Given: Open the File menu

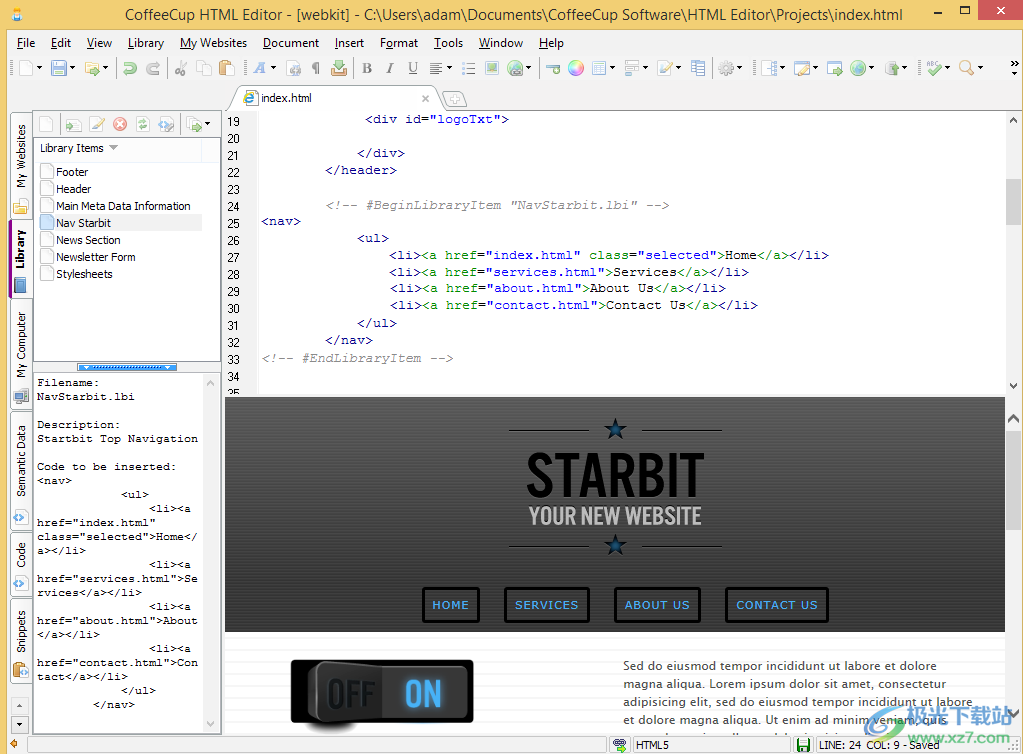Looking at the screenshot, I should pyautogui.click(x=26, y=43).
